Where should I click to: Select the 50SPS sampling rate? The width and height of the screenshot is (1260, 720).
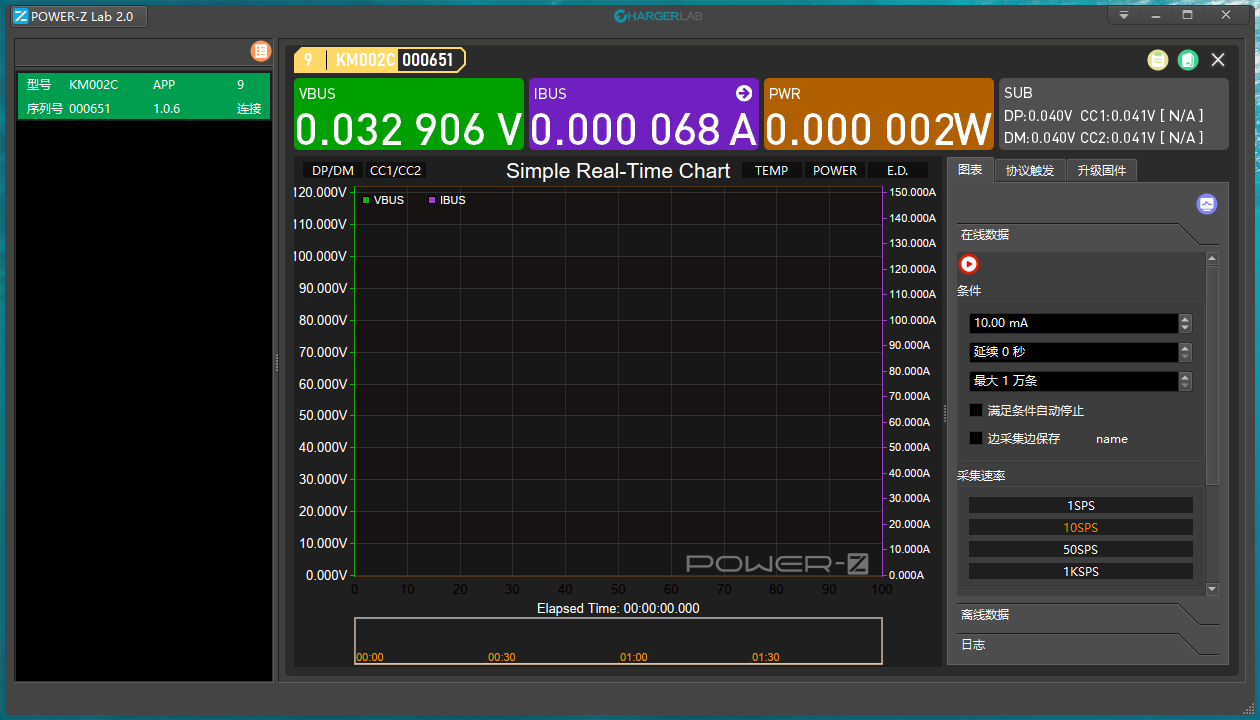click(x=1080, y=548)
